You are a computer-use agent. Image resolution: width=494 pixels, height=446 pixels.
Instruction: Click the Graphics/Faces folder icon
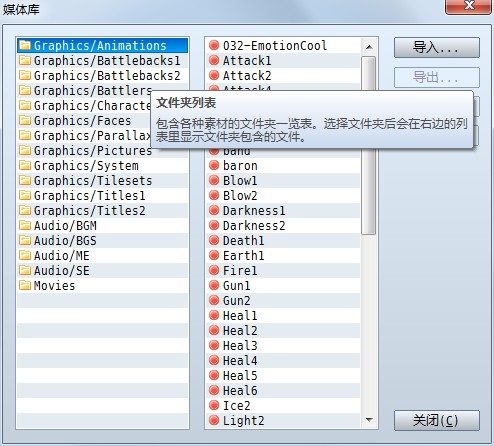tap(25, 120)
